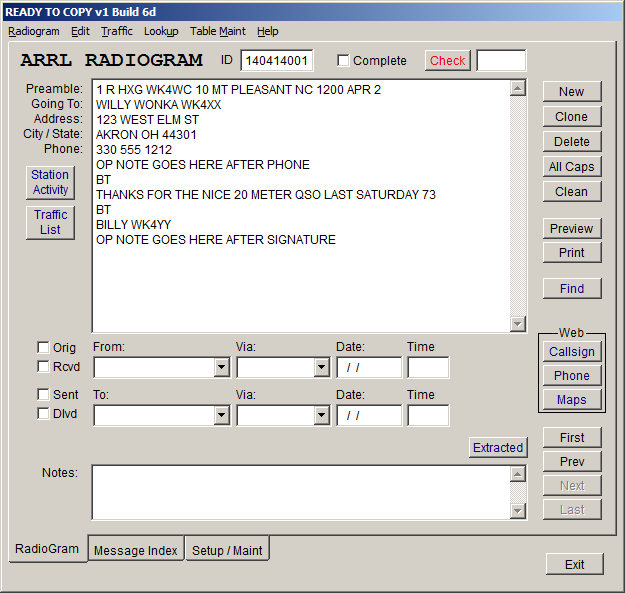
Task: Click the message text scrollbar up arrow
Action: click(x=518, y=88)
